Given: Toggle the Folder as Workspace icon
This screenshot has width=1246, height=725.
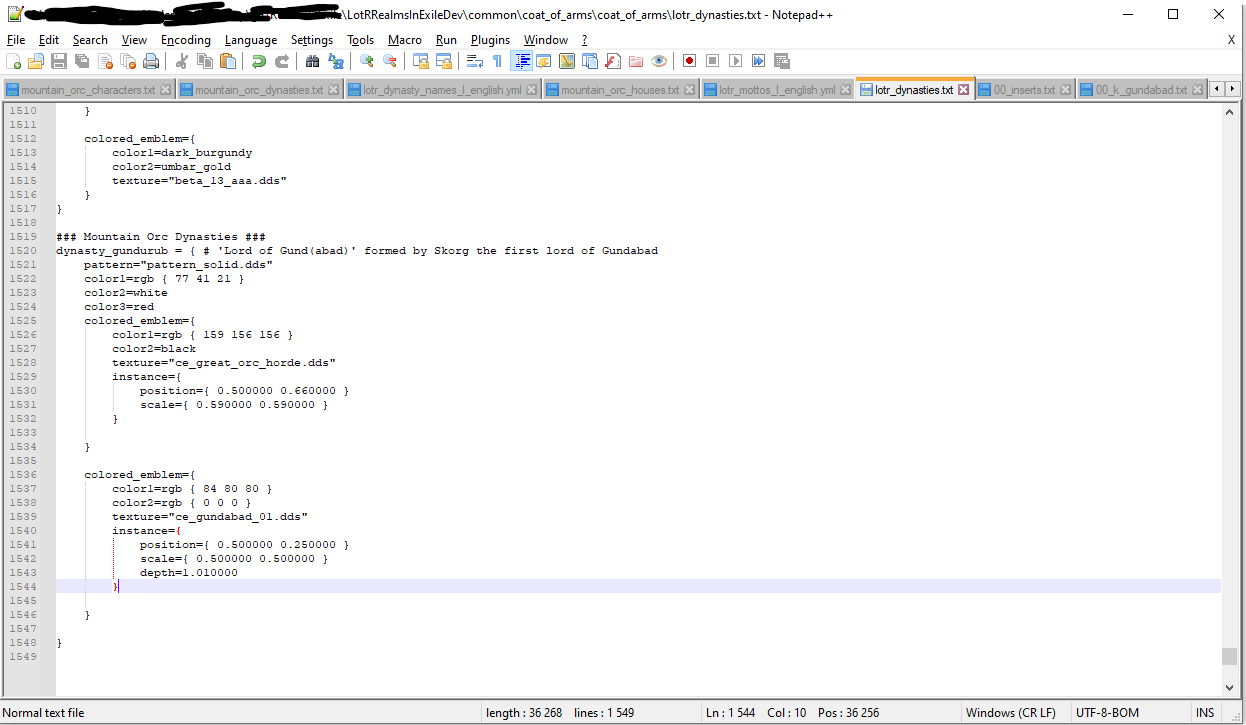Looking at the screenshot, I should 636,61.
